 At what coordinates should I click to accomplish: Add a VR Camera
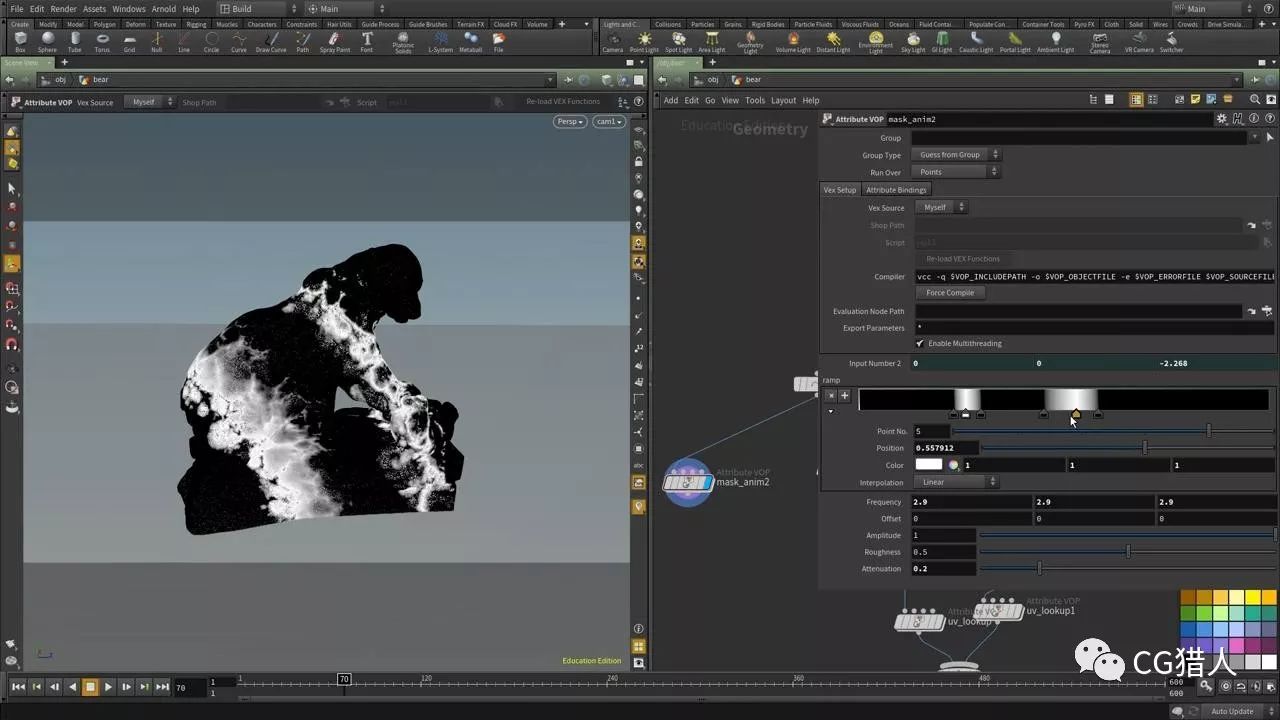[1139, 41]
